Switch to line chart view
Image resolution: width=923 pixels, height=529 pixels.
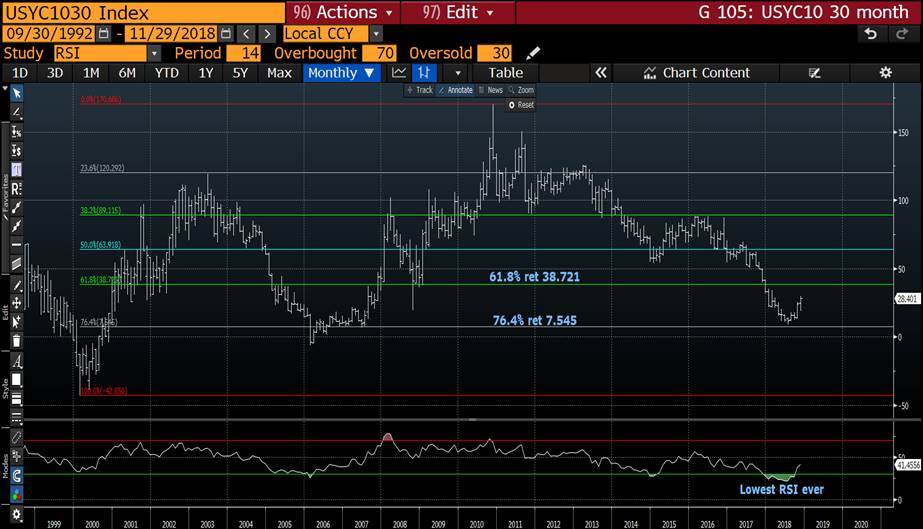tap(399, 73)
